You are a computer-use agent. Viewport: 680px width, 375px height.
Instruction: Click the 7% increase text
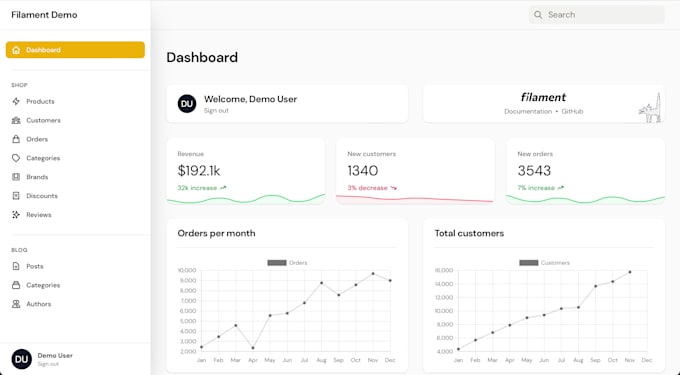(x=536, y=188)
